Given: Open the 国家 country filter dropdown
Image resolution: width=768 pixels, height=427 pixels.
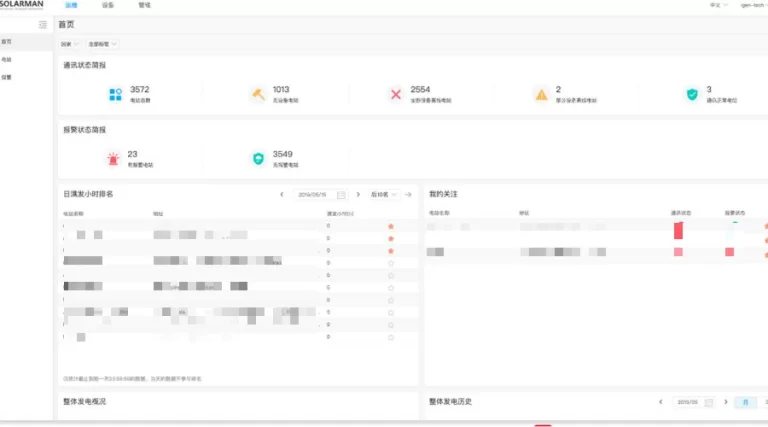Looking at the screenshot, I should click(70, 44).
